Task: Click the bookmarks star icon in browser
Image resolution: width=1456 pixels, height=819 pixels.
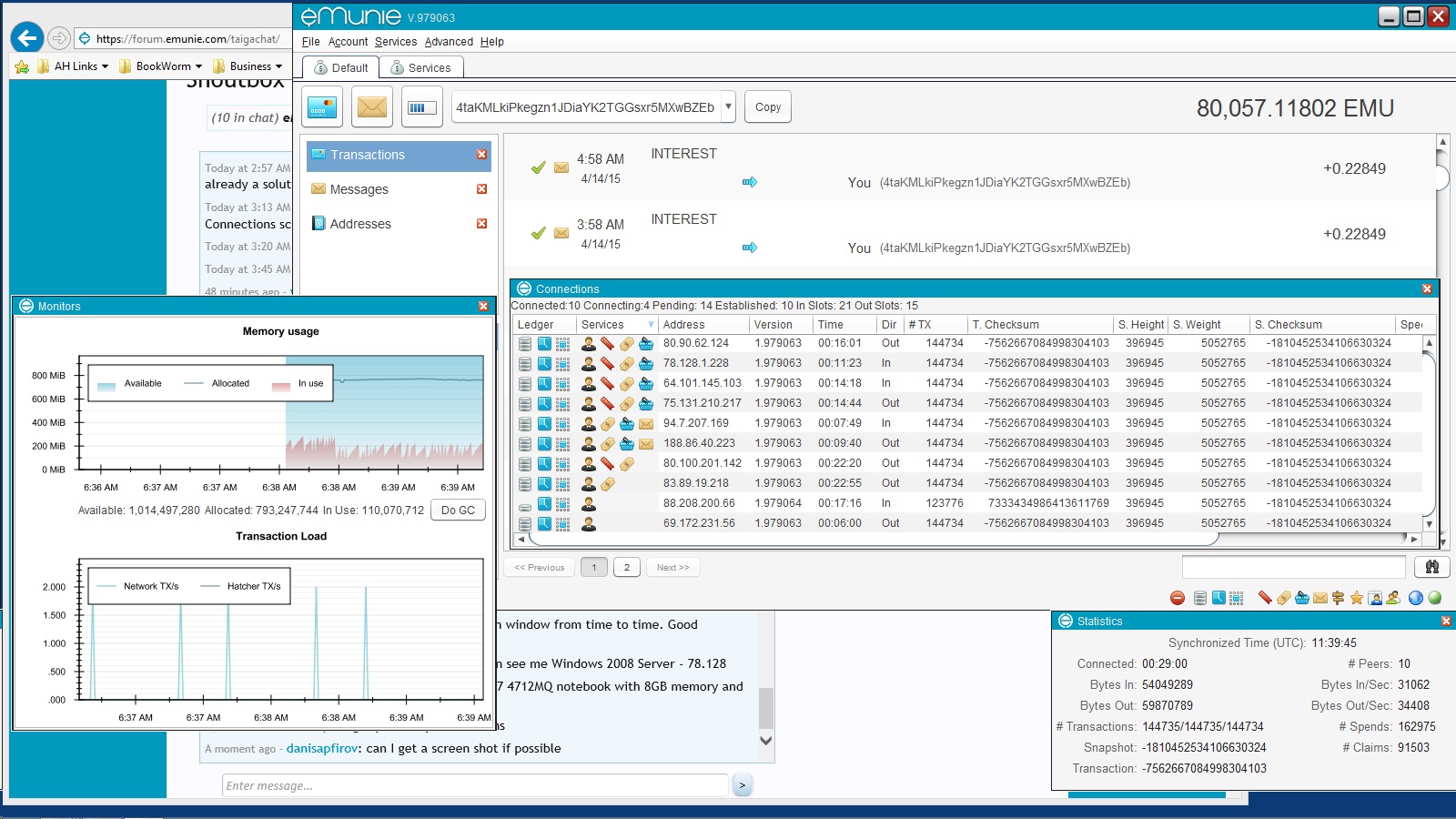Action: [x=22, y=66]
